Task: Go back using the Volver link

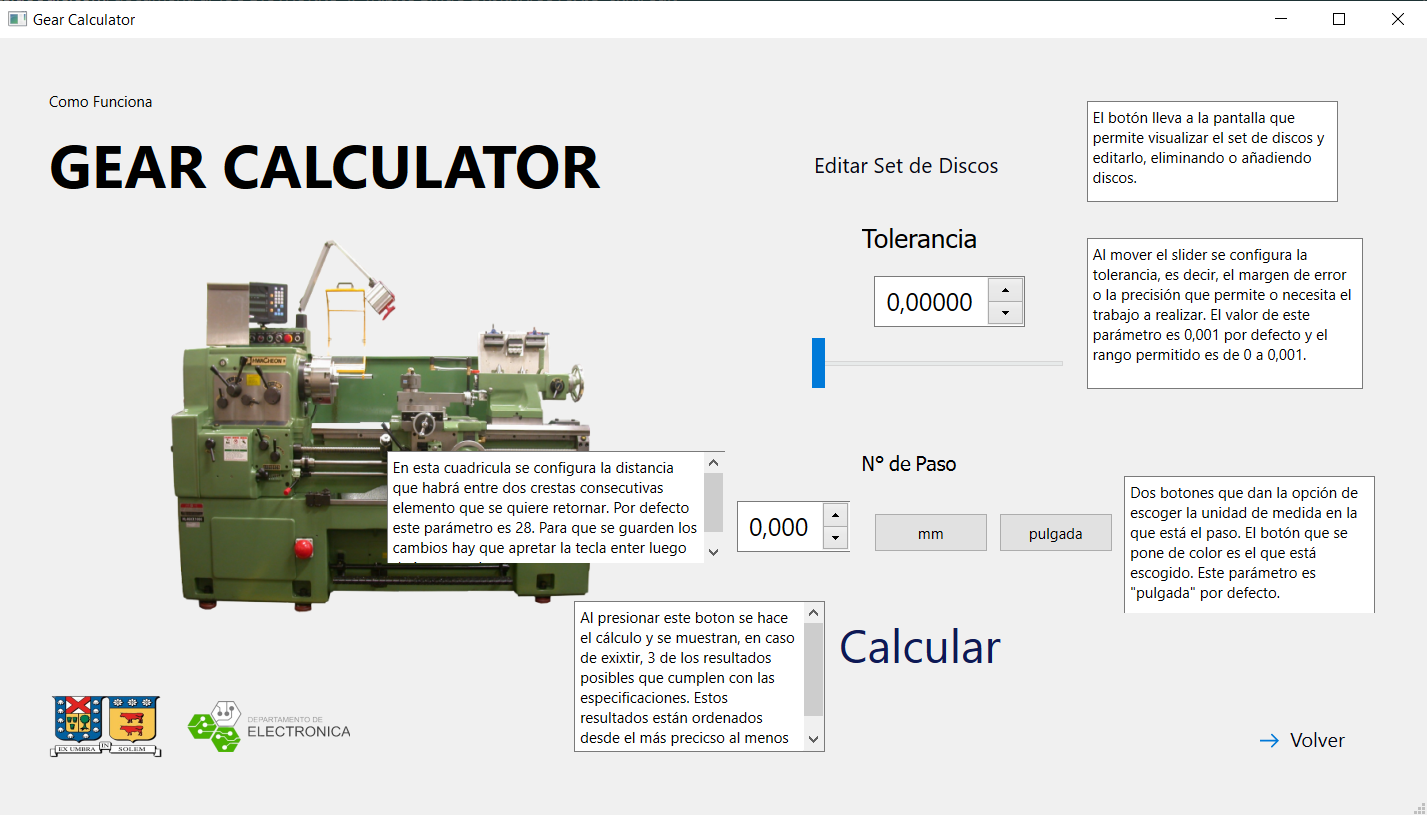Action: point(1316,741)
